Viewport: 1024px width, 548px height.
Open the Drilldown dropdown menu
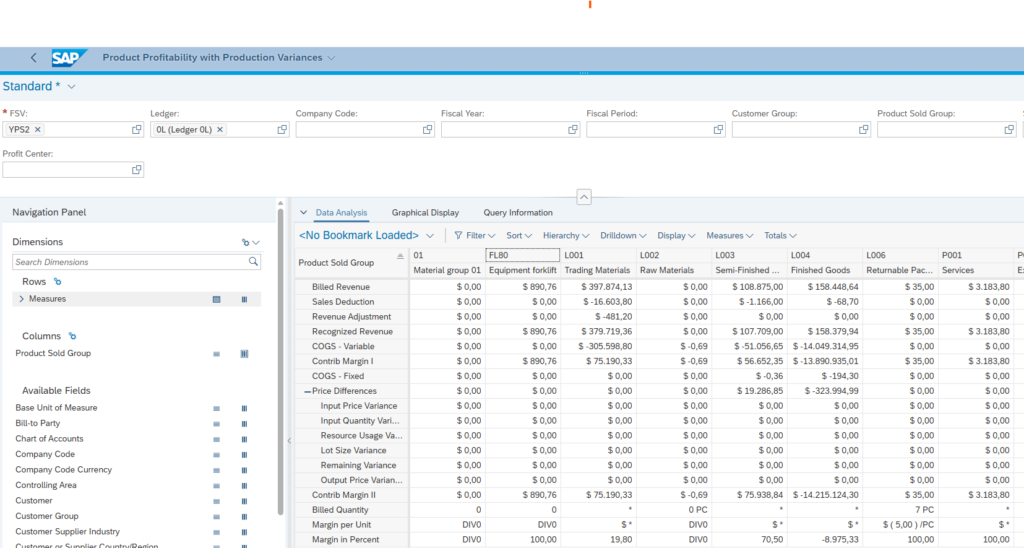(623, 235)
